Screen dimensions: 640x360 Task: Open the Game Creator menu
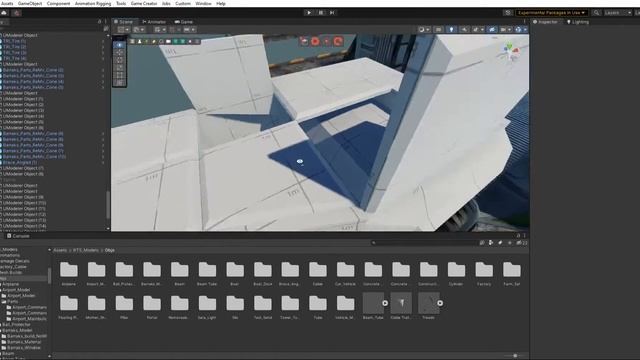144,3
